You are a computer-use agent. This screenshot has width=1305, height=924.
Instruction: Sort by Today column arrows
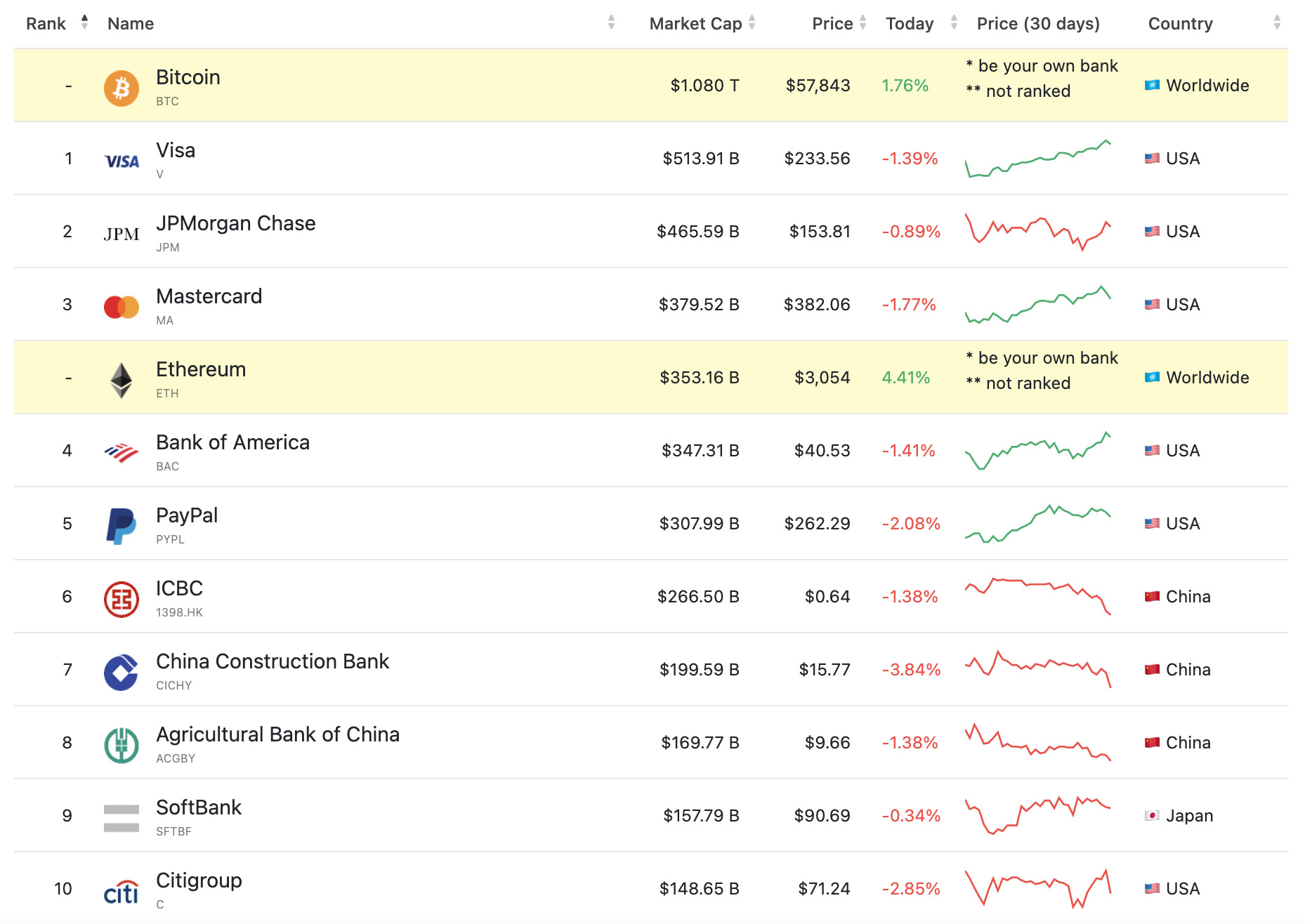tap(954, 22)
